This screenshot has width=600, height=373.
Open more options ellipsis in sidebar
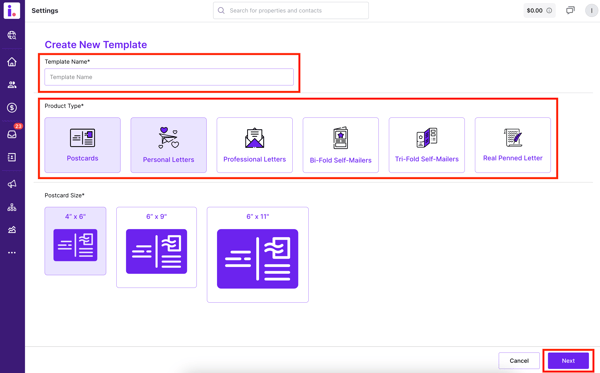[x=12, y=252]
